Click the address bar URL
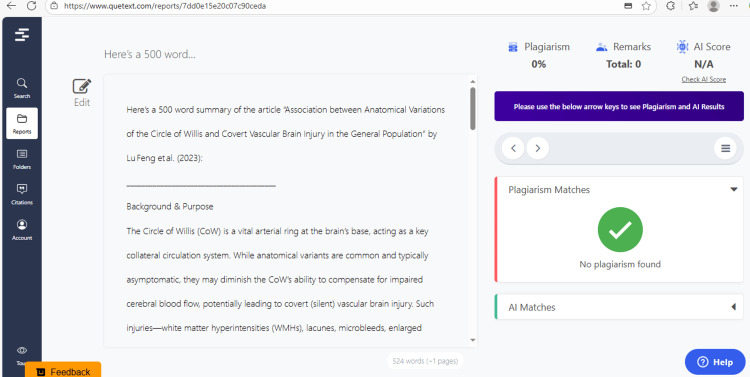 click(x=165, y=6)
